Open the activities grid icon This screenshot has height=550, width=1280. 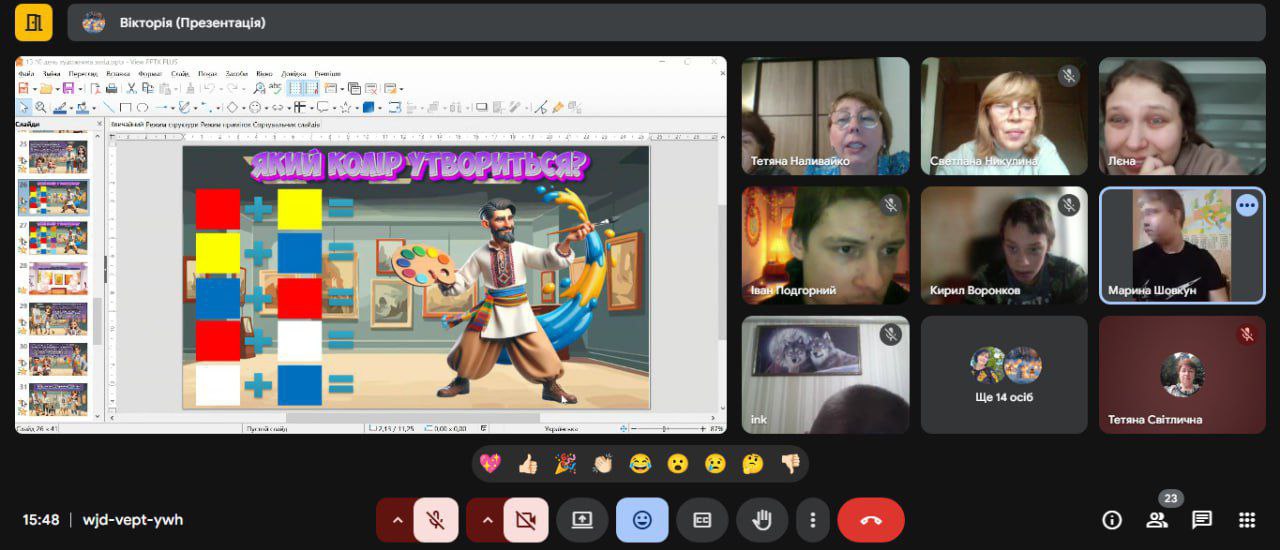(1246, 520)
